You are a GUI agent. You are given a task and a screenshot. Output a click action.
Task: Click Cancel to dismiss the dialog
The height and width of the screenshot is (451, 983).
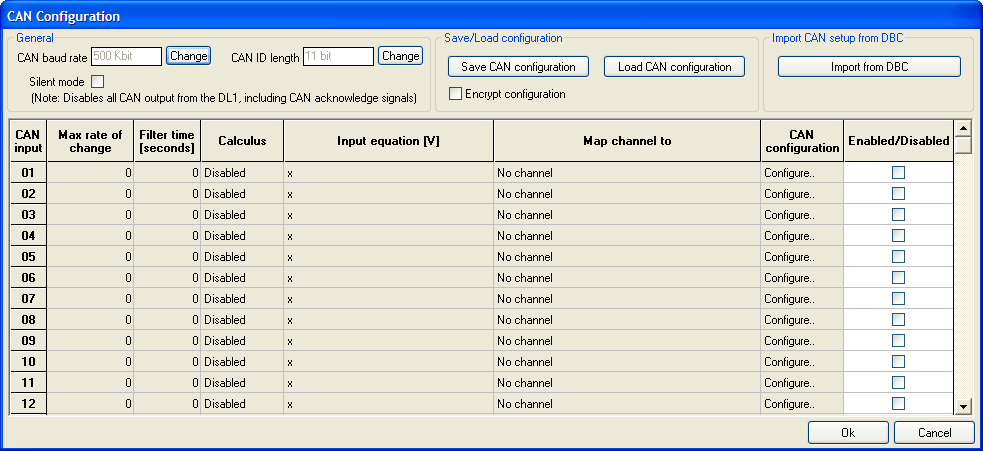(933, 432)
